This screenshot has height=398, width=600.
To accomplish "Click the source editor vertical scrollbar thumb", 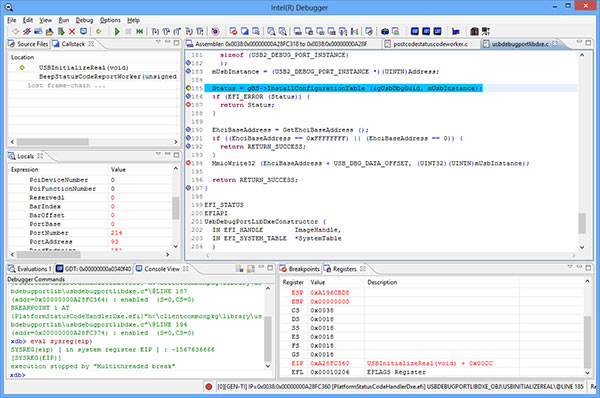I will [582, 223].
